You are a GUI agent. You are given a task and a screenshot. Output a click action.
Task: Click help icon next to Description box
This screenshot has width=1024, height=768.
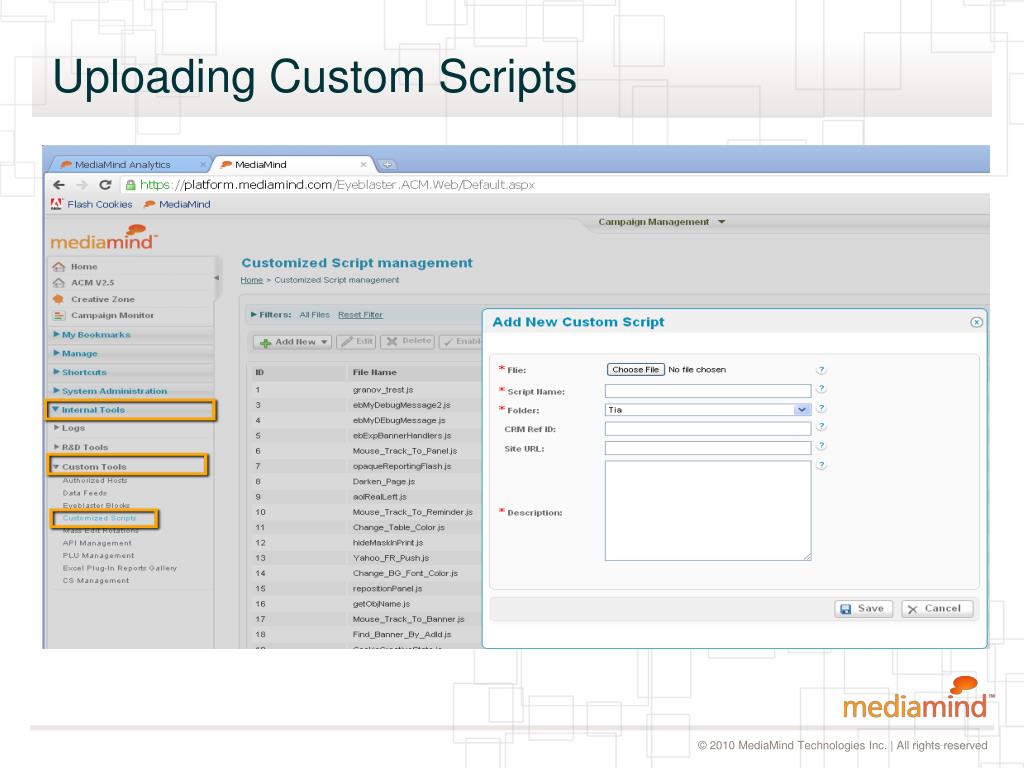822,465
